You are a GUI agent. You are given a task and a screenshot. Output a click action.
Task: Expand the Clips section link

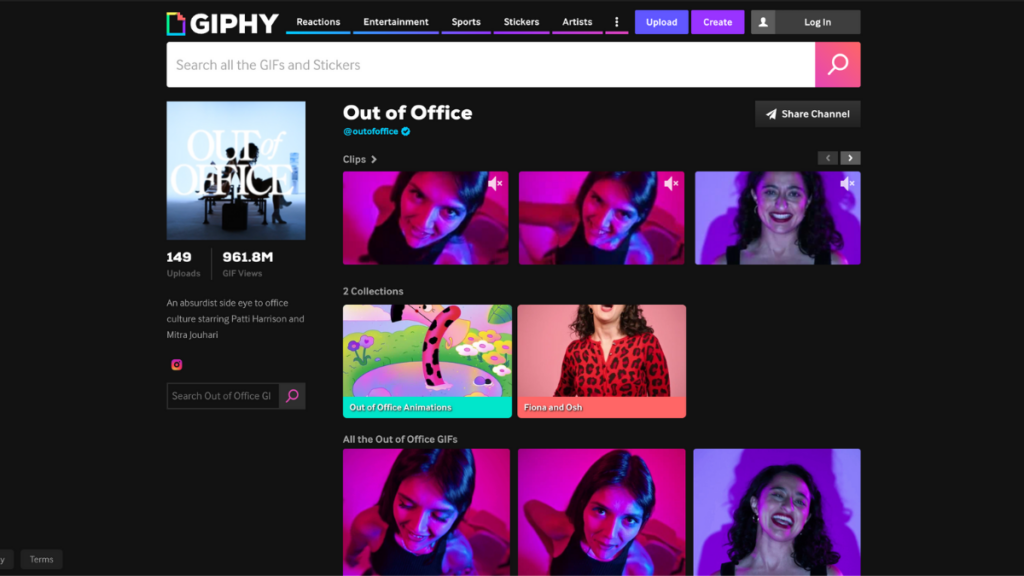pyautogui.click(x=360, y=159)
